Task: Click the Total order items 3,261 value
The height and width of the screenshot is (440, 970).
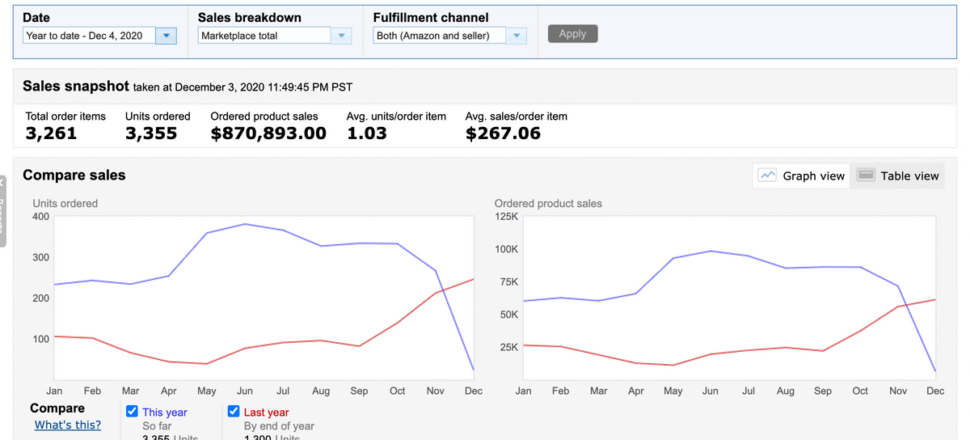Action: coord(51,133)
